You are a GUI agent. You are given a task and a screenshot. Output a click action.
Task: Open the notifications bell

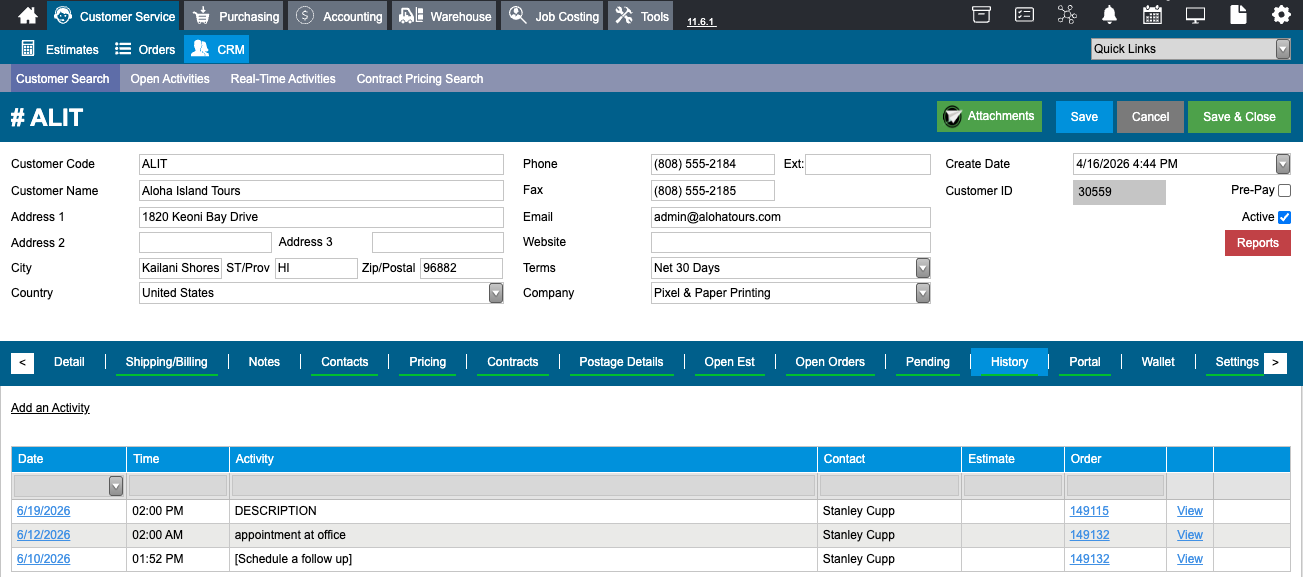tap(1109, 15)
